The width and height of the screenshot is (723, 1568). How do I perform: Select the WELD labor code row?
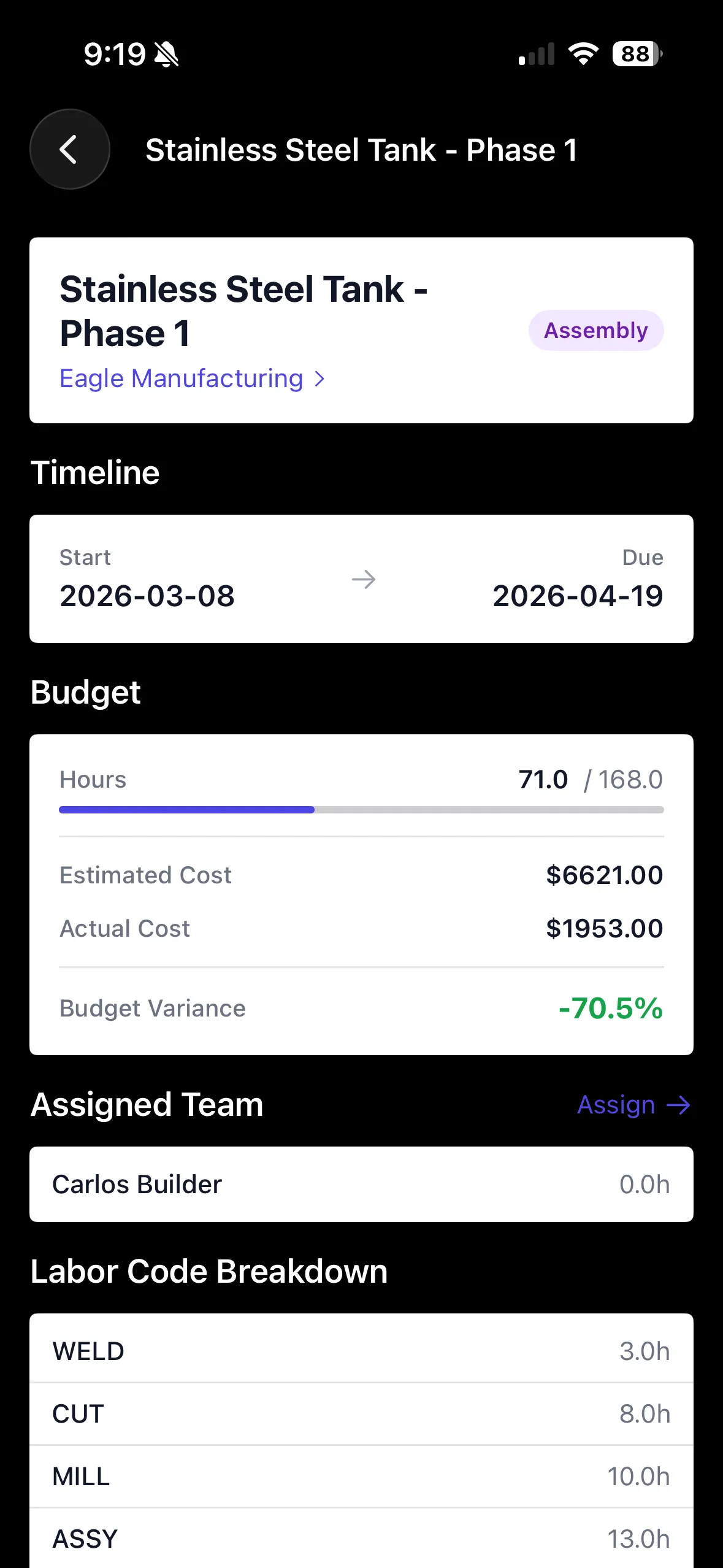[x=361, y=1351]
